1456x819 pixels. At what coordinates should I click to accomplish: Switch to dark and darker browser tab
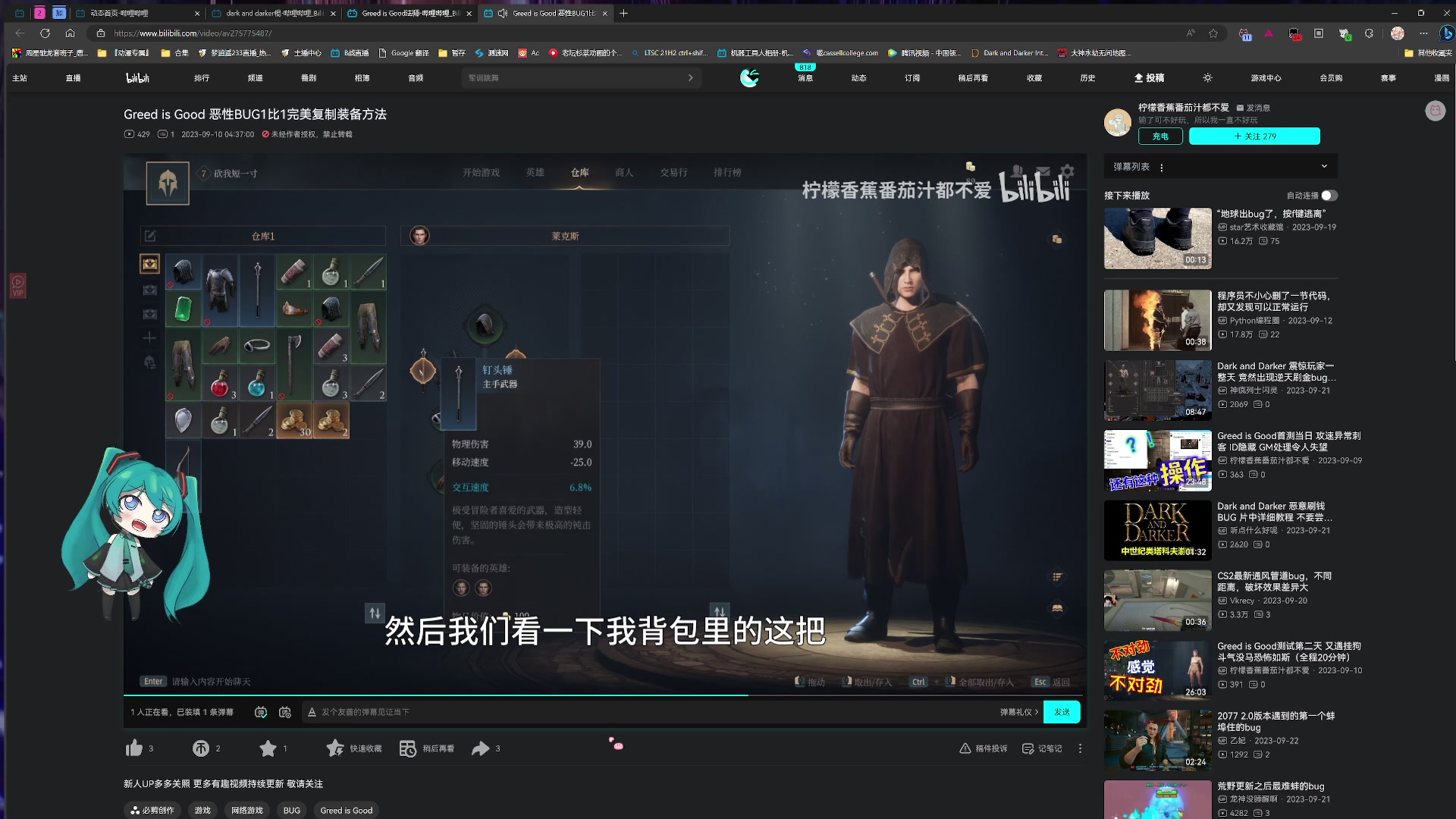[x=274, y=13]
